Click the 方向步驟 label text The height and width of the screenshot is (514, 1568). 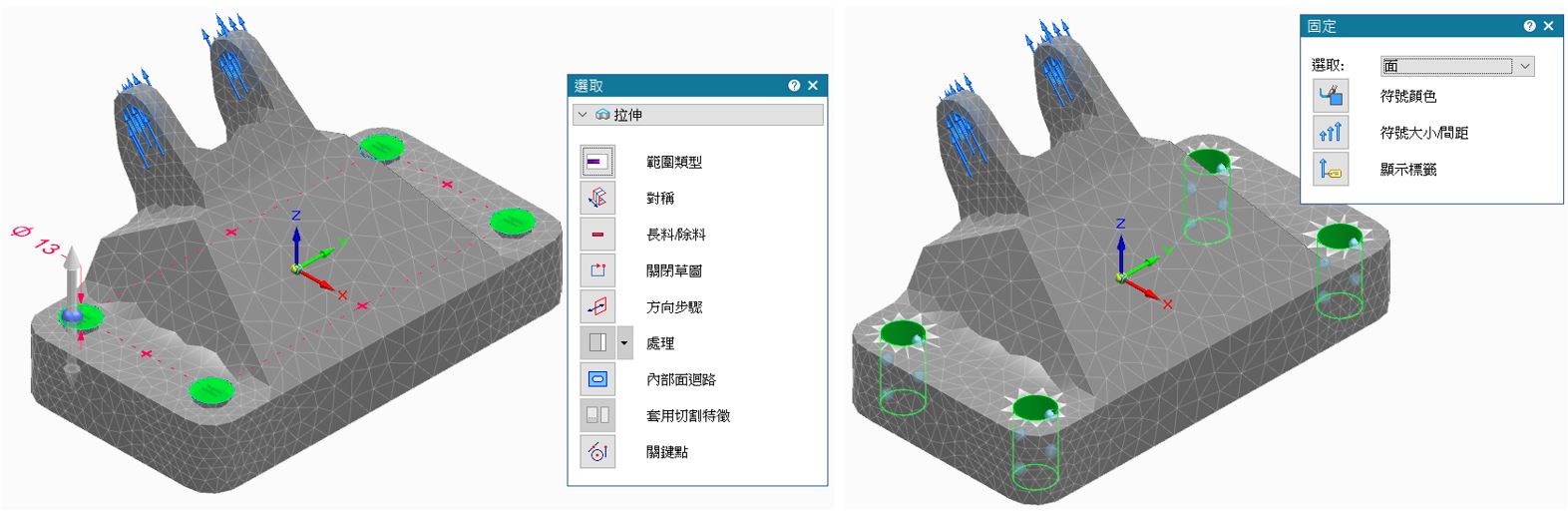tap(674, 306)
